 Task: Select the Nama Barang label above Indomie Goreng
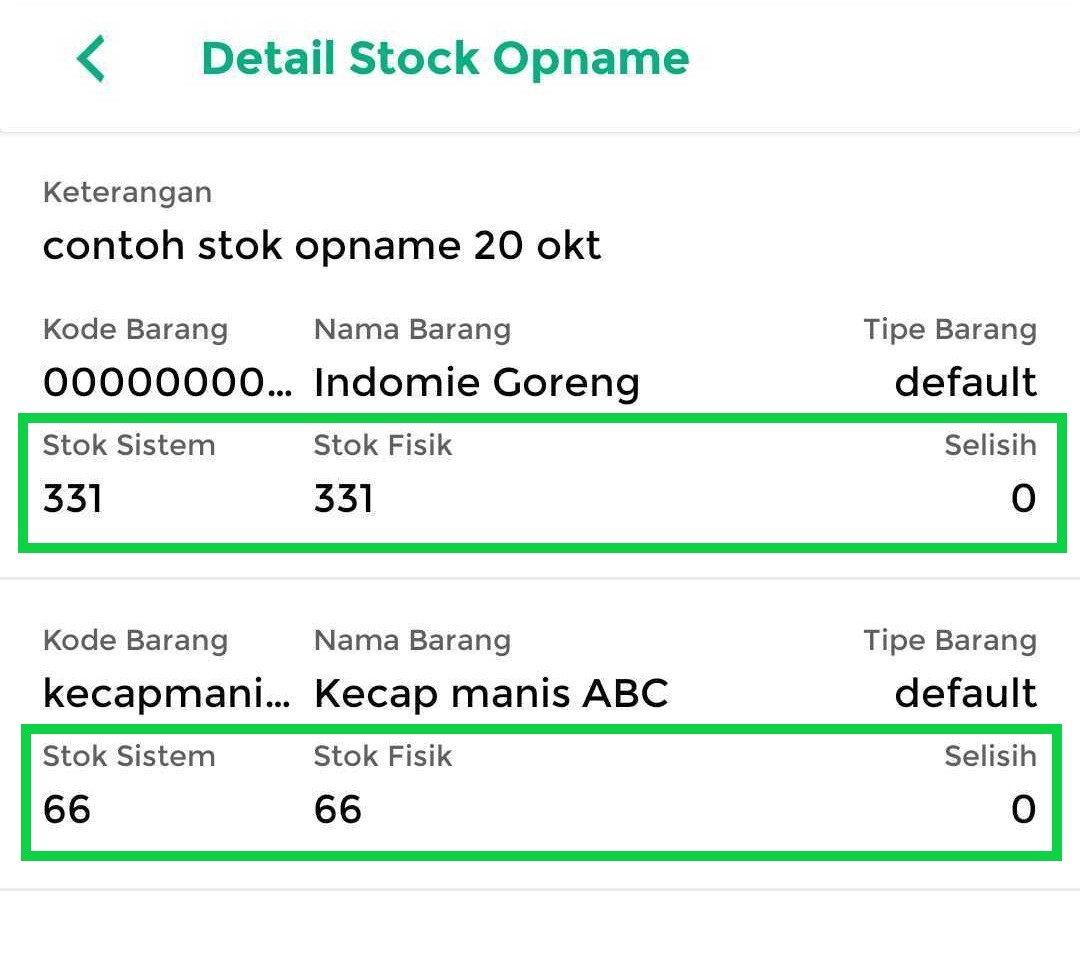point(412,329)
